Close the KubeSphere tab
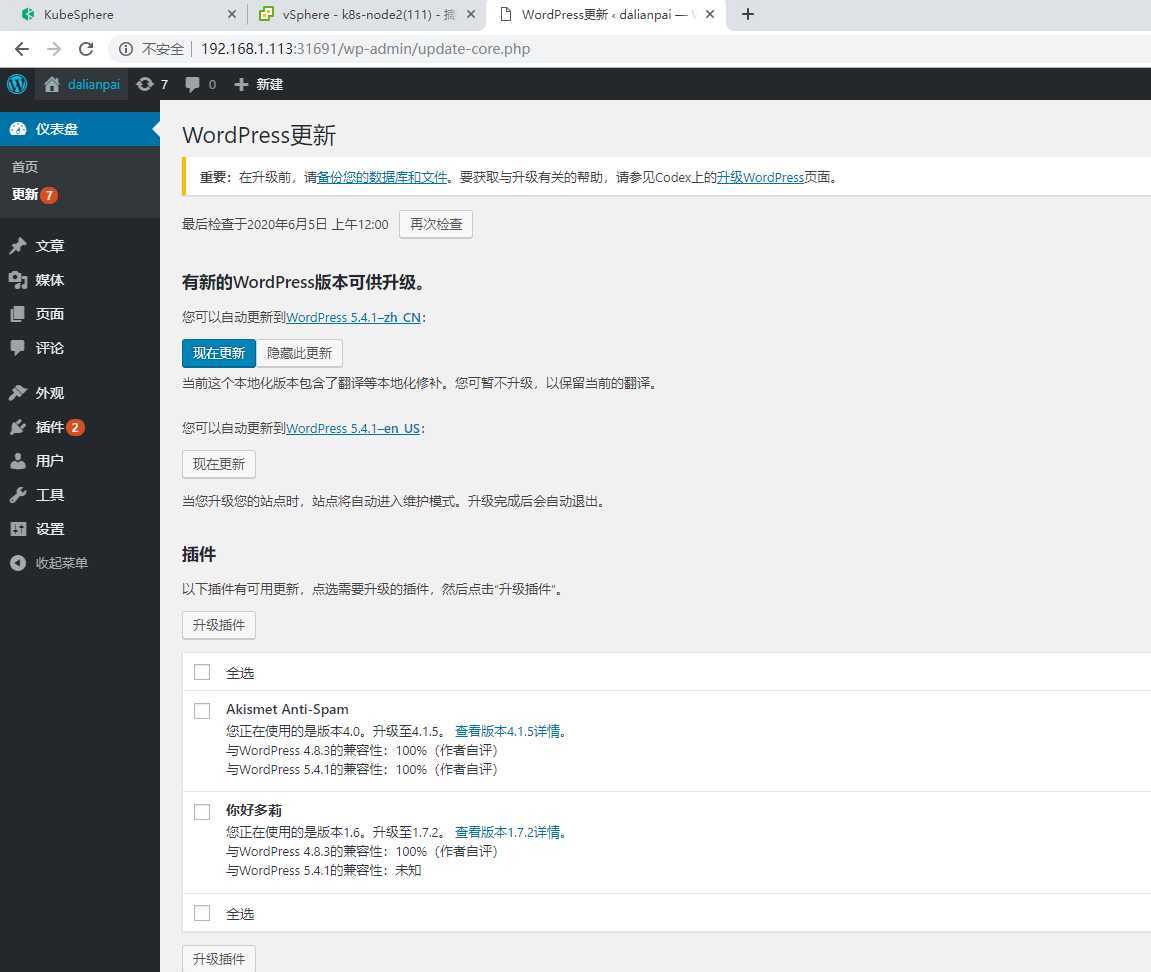The width and height of the screenshot is (1151, 972). pyautogui.click(x=231, y=14)
